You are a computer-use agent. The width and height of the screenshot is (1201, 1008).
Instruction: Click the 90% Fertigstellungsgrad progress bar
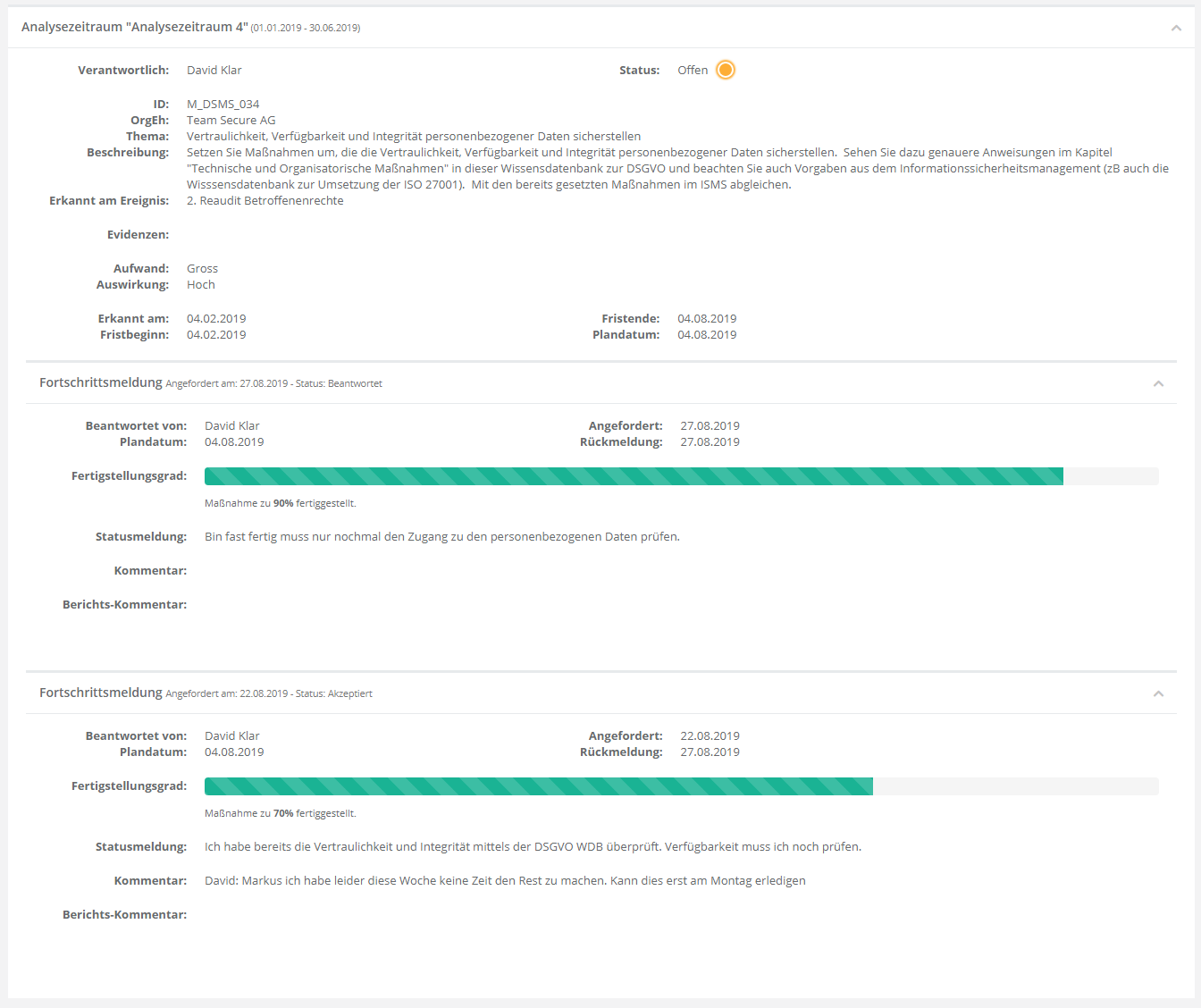click(x=634, y=476)
